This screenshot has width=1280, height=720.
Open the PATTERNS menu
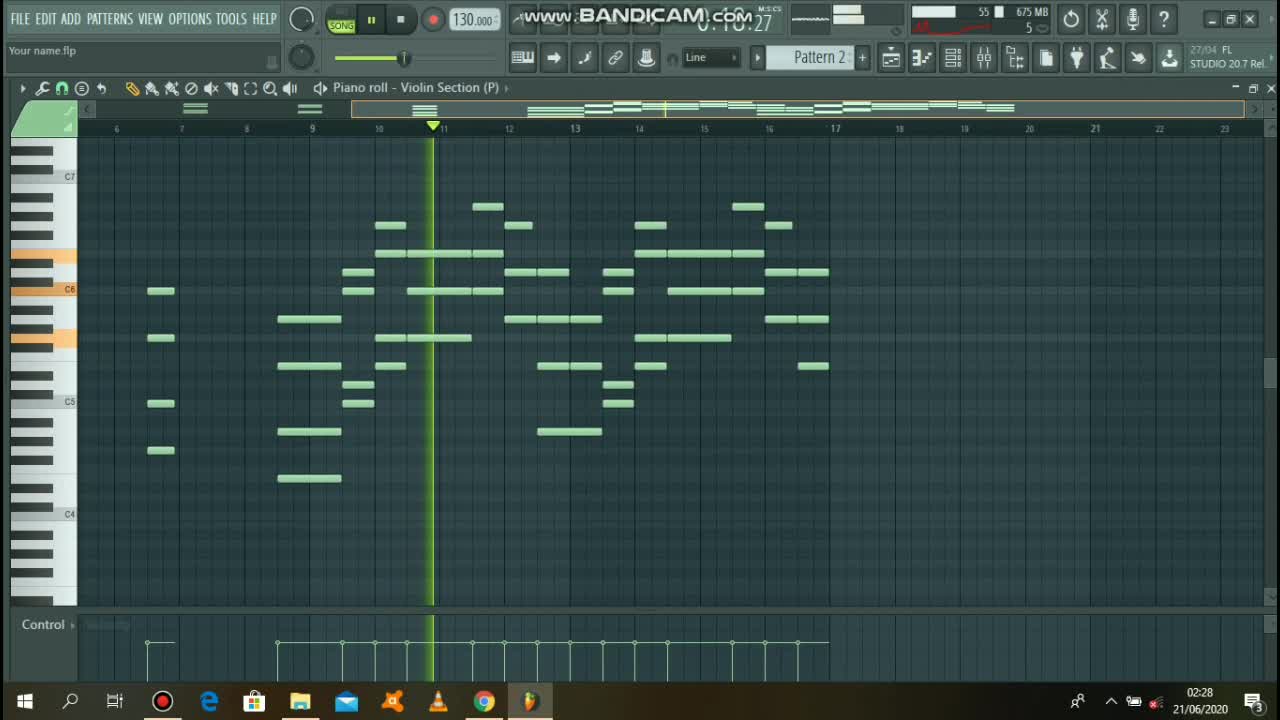109,19
